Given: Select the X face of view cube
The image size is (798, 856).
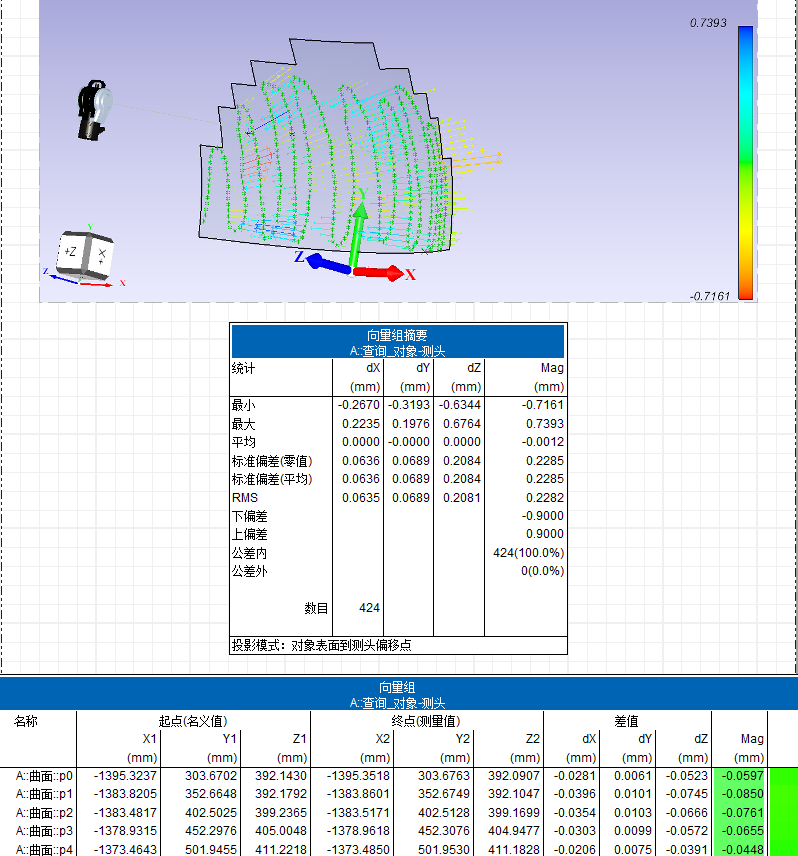Looking at the screenshot, I should click(101, 256).
